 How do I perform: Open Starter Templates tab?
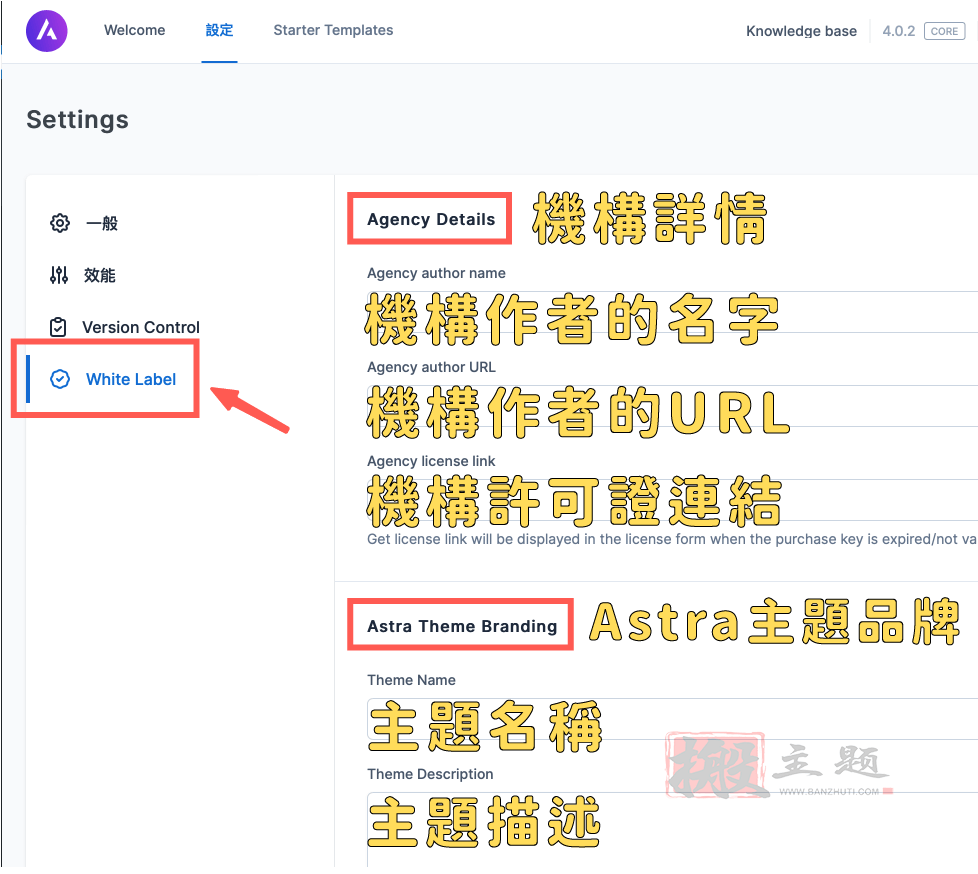pos(333,30)
